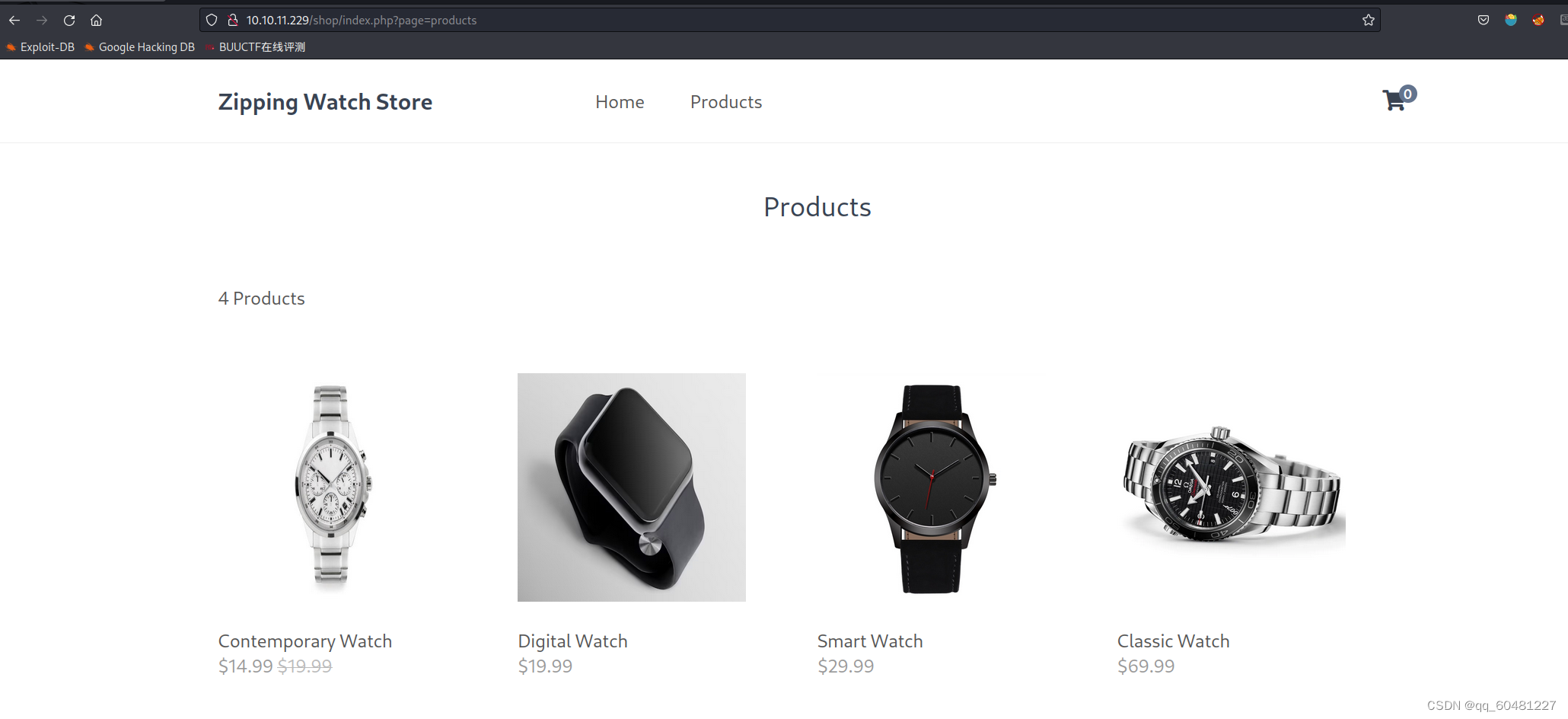Click the browser back arrow
This screenshot has height=719, width=1568.
pos(14,21)
